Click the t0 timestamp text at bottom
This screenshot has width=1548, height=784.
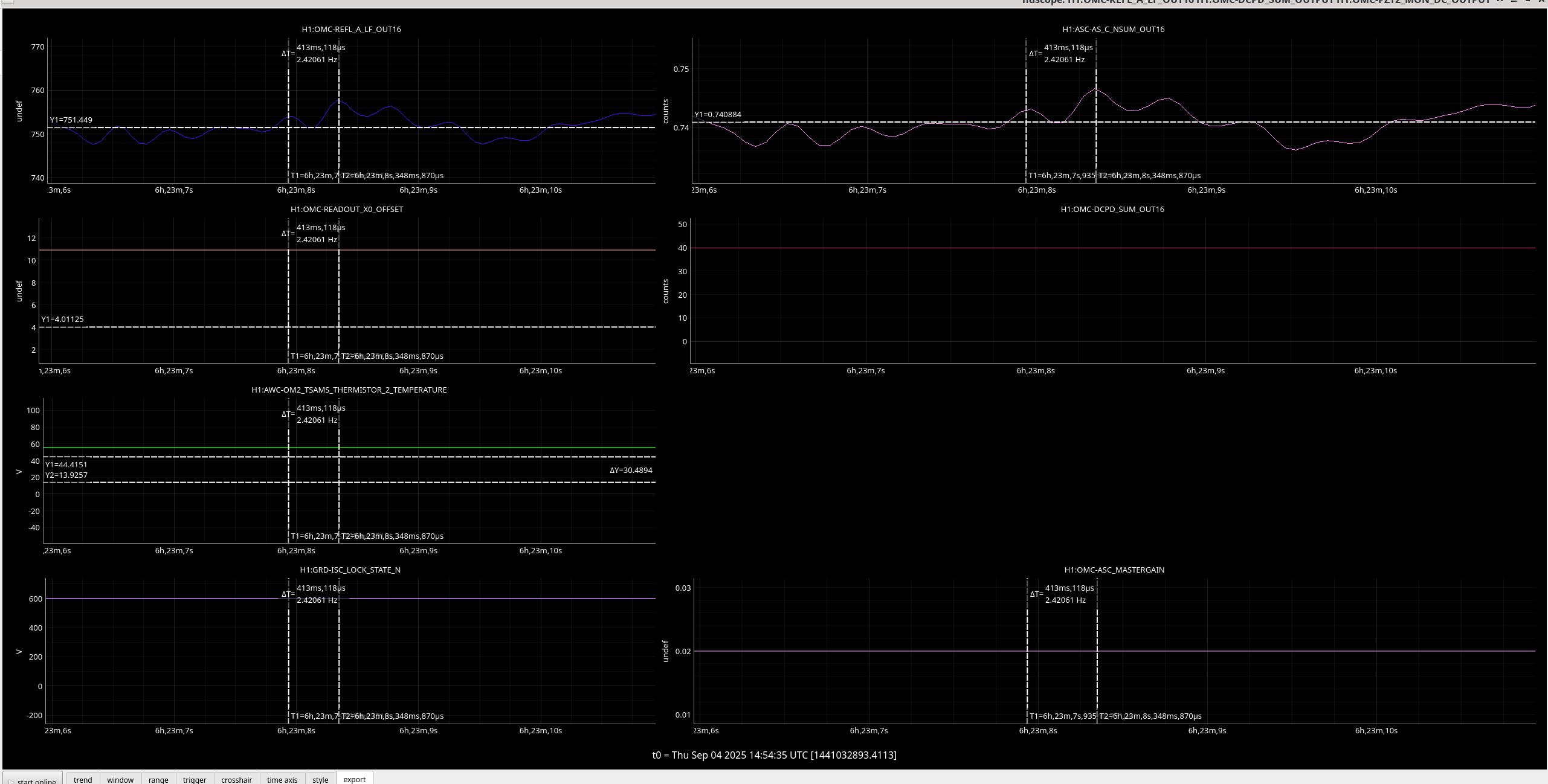point(774,755)
